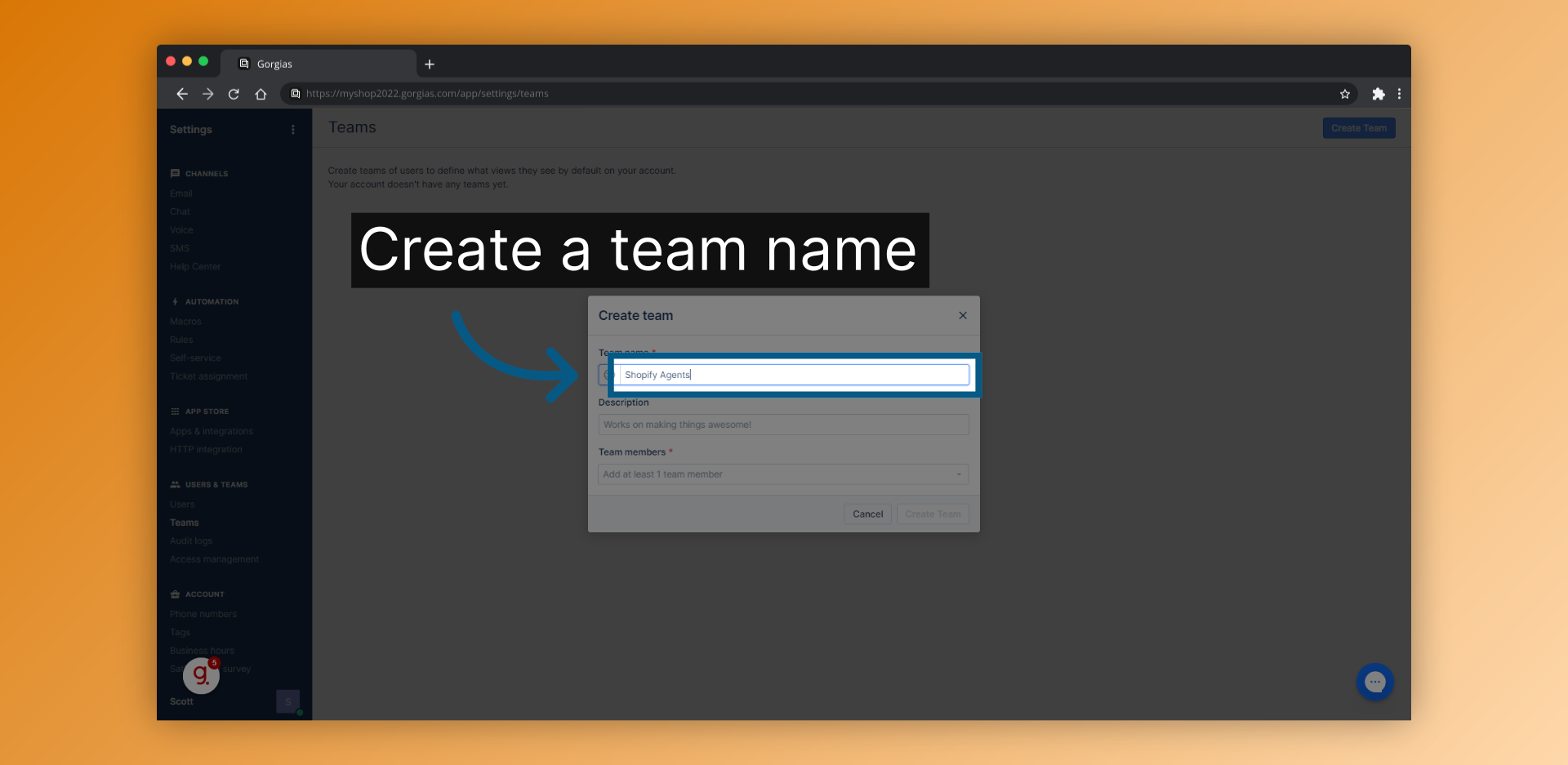Viewport: 1568px width, 765px height.
Task: Open Audit logs page
Action: pos(191,541)
